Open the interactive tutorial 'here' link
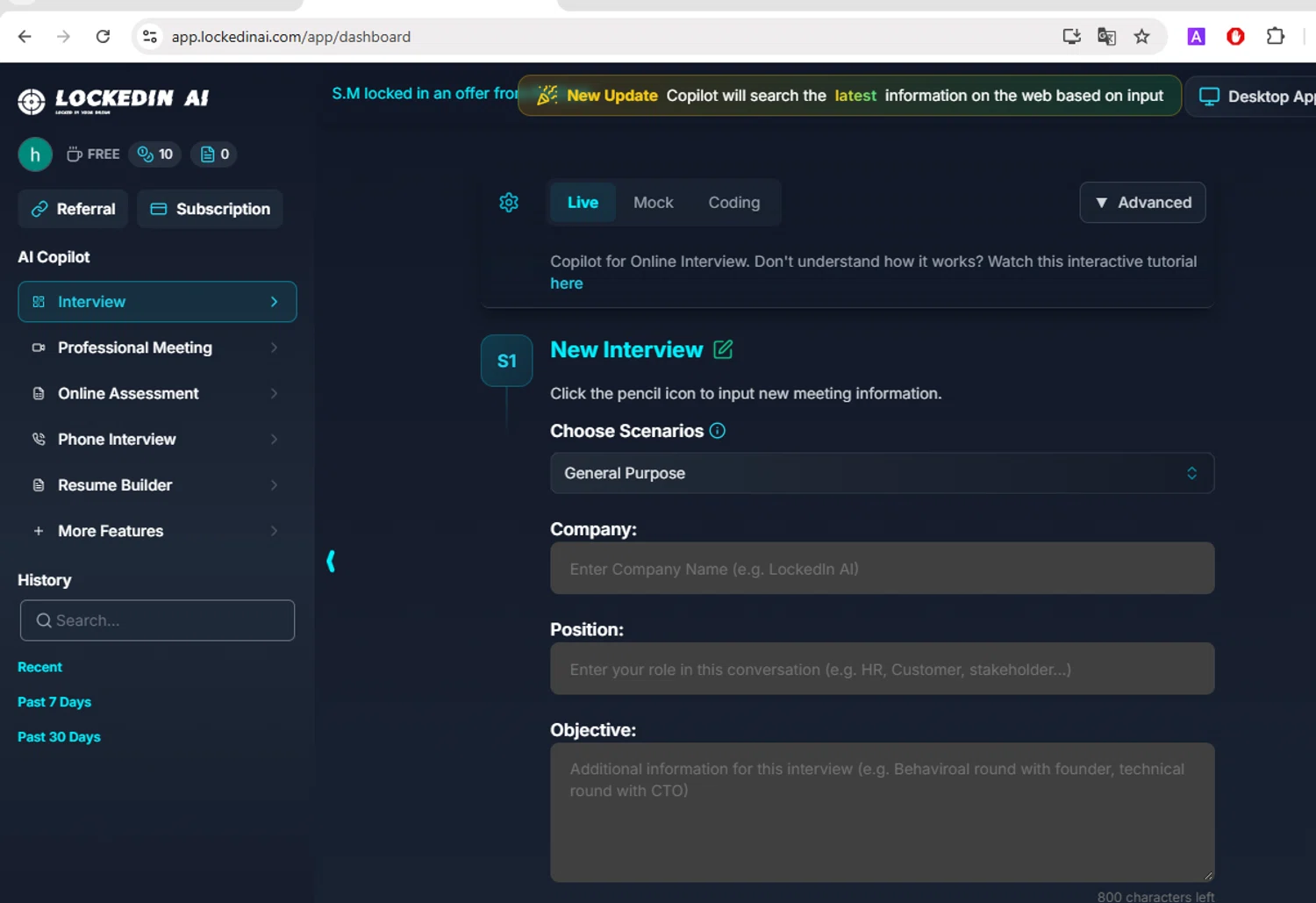1316x903 pixels. pyautogui.click(x=567, y=283)
